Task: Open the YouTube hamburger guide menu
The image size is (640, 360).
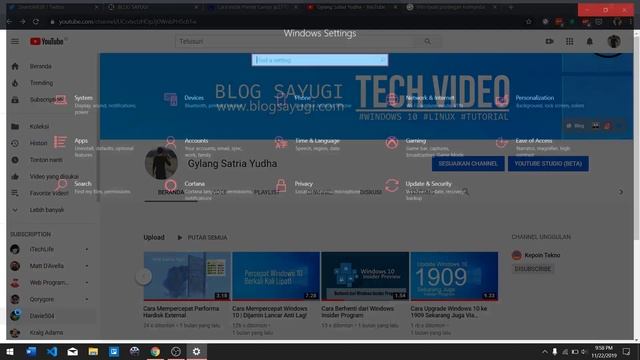Action: pos(15,41)
